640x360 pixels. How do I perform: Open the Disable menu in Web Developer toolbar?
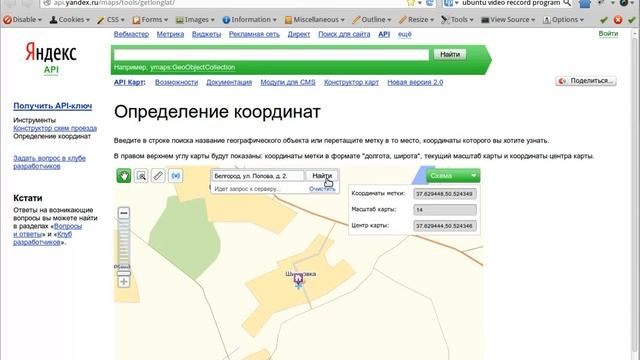[x=22, y=20]
